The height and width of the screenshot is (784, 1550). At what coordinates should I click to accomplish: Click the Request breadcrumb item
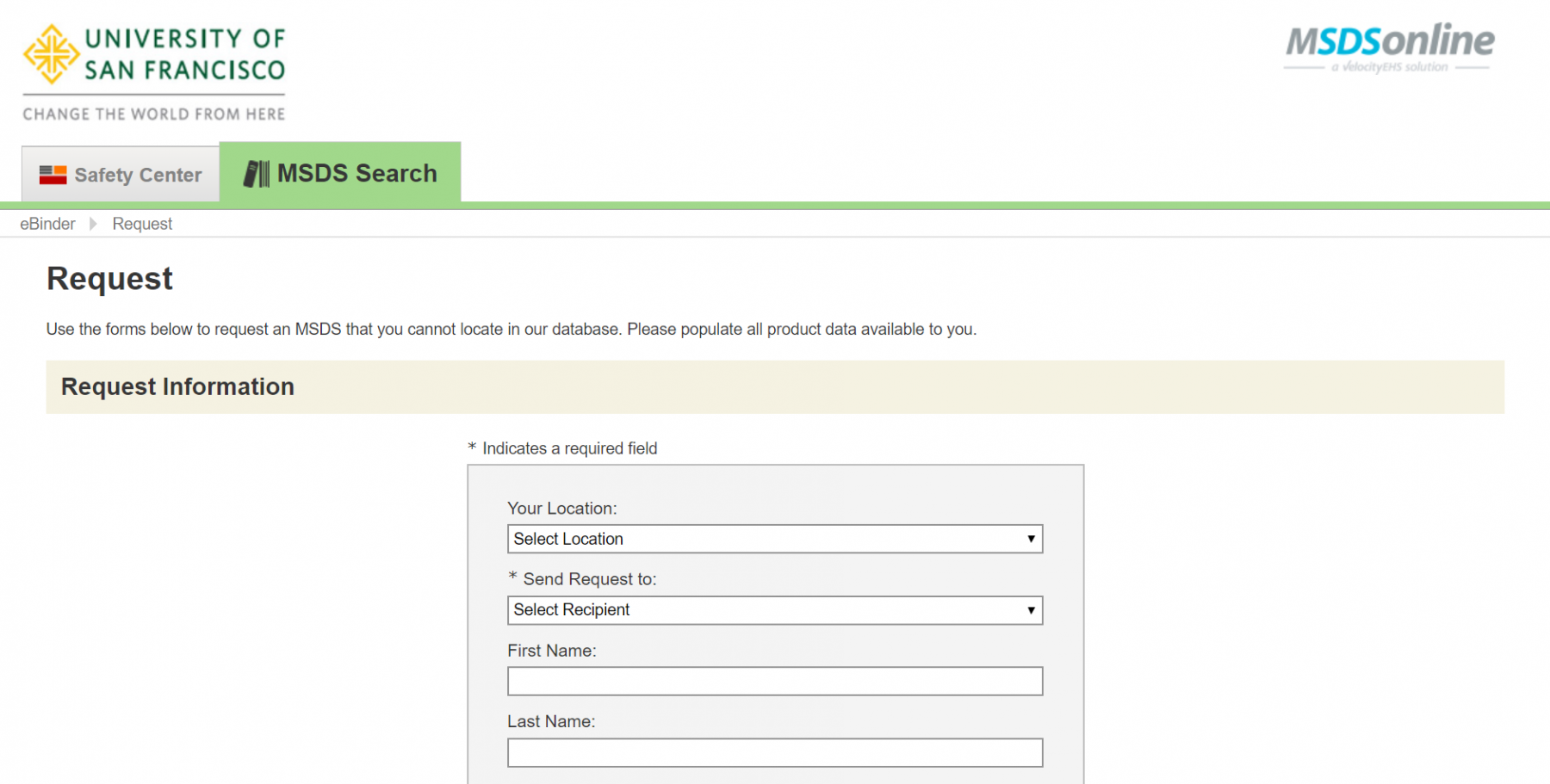(x=142, y=224)
